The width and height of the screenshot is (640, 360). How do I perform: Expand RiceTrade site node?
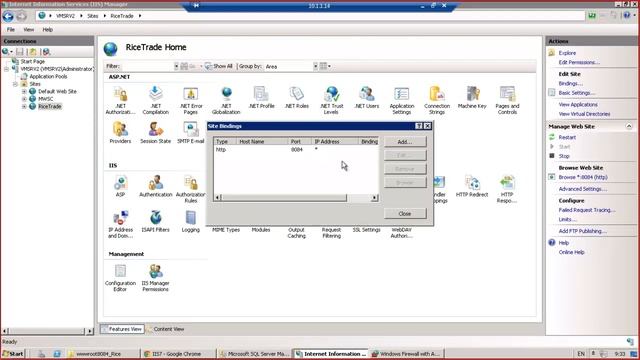pos(24,107)
